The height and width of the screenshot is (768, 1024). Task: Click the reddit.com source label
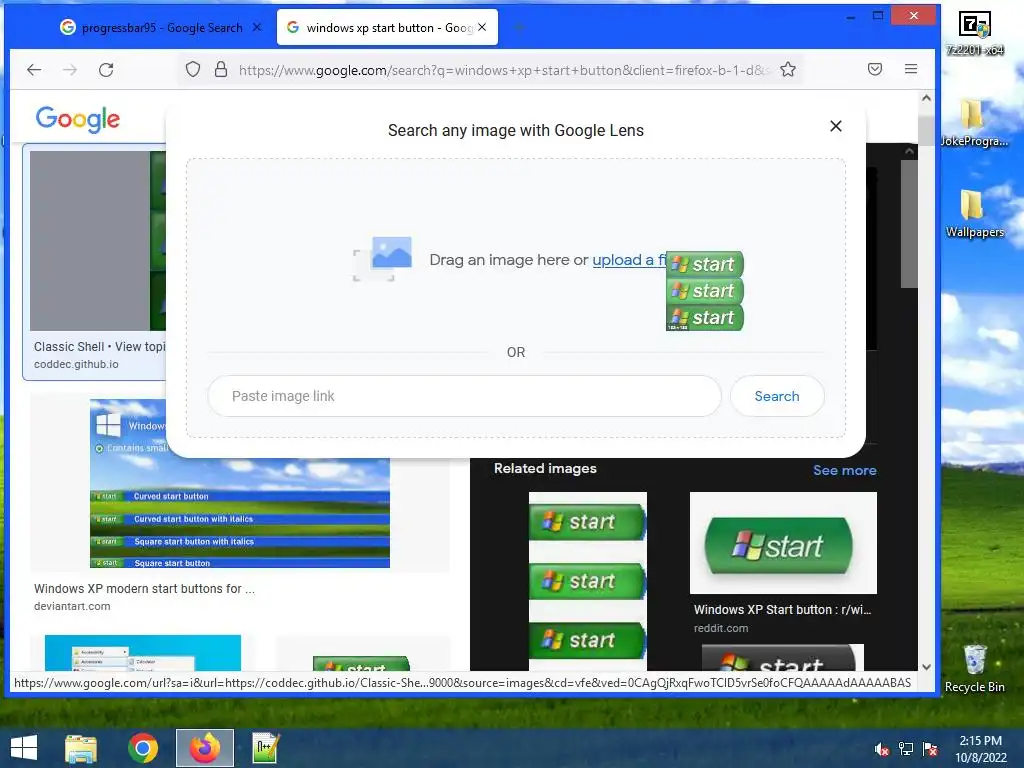click(x=721, y=628)
